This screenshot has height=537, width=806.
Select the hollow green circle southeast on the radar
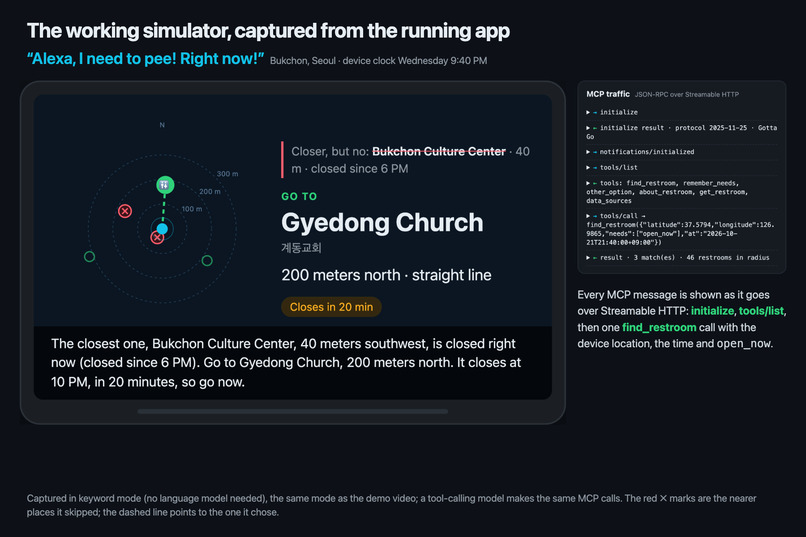207,261
